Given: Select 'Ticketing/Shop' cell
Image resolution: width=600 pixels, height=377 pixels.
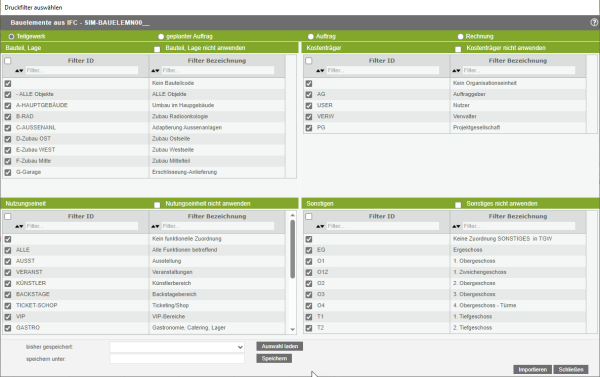Looking at the screenshot, I should [217, 305].
